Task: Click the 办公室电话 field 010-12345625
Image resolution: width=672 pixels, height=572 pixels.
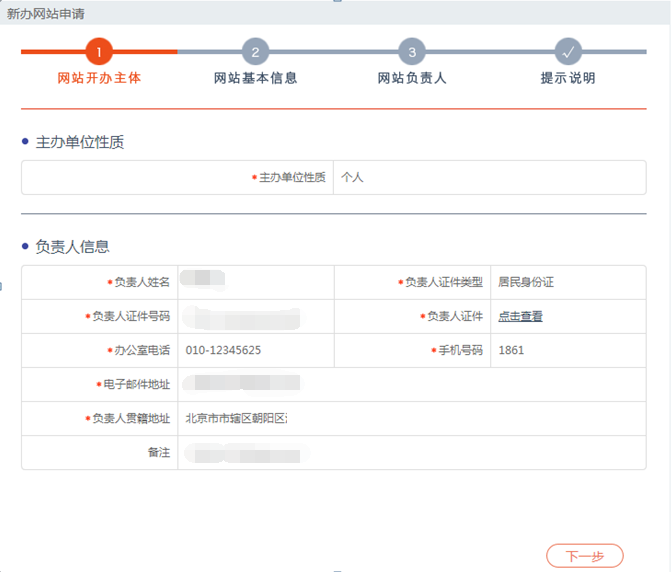Action: pyautogui.click(x=223, y=350)
